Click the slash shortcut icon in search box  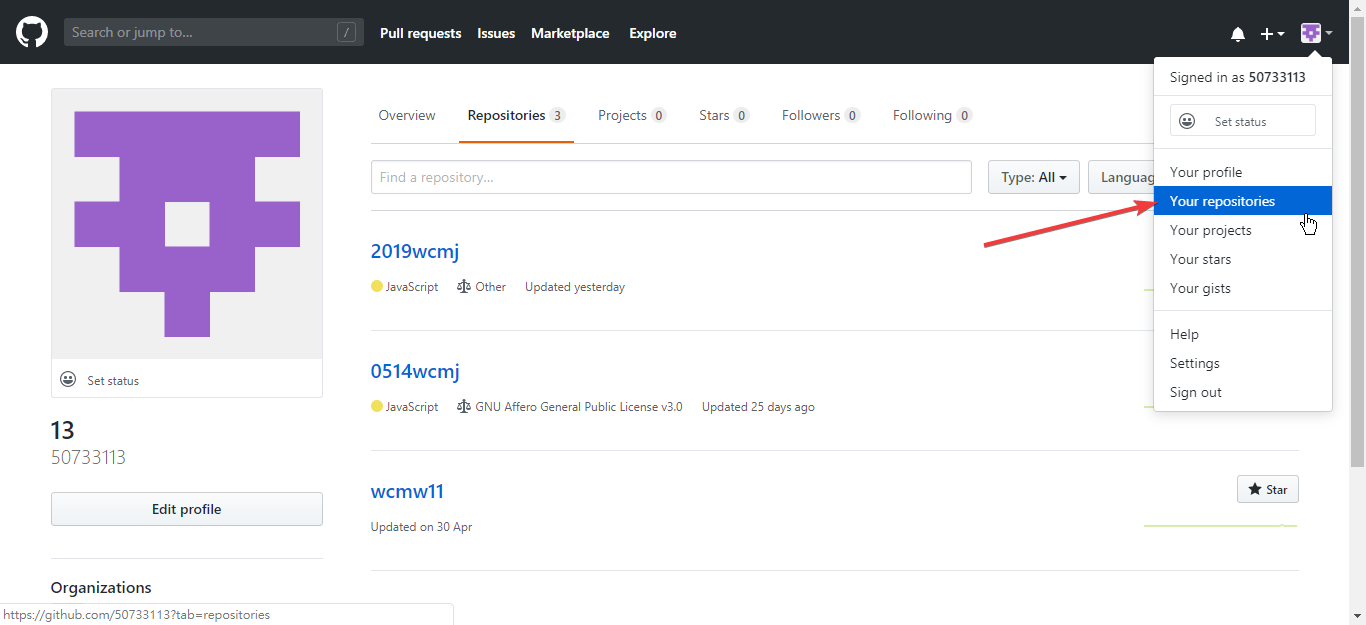pos(347,33)
